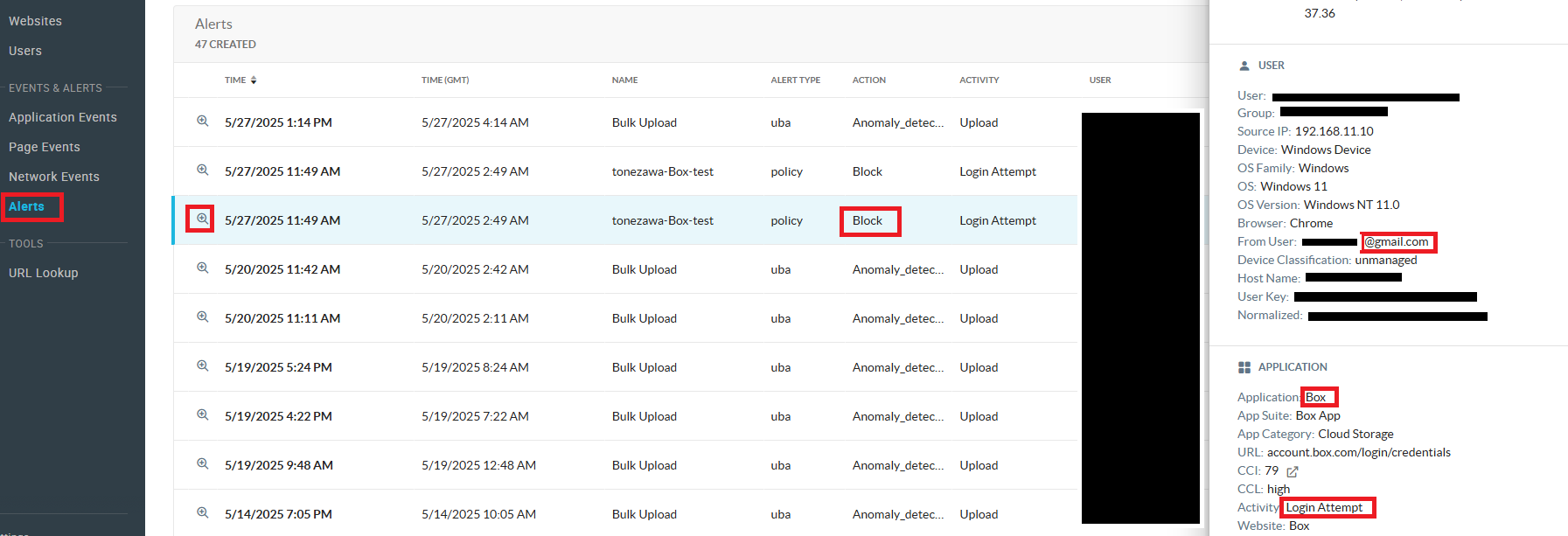Open the URL Lookup tool
The height and width of the screenshot is (536, 1568).
pyautogui.click(x=43, y=273)
